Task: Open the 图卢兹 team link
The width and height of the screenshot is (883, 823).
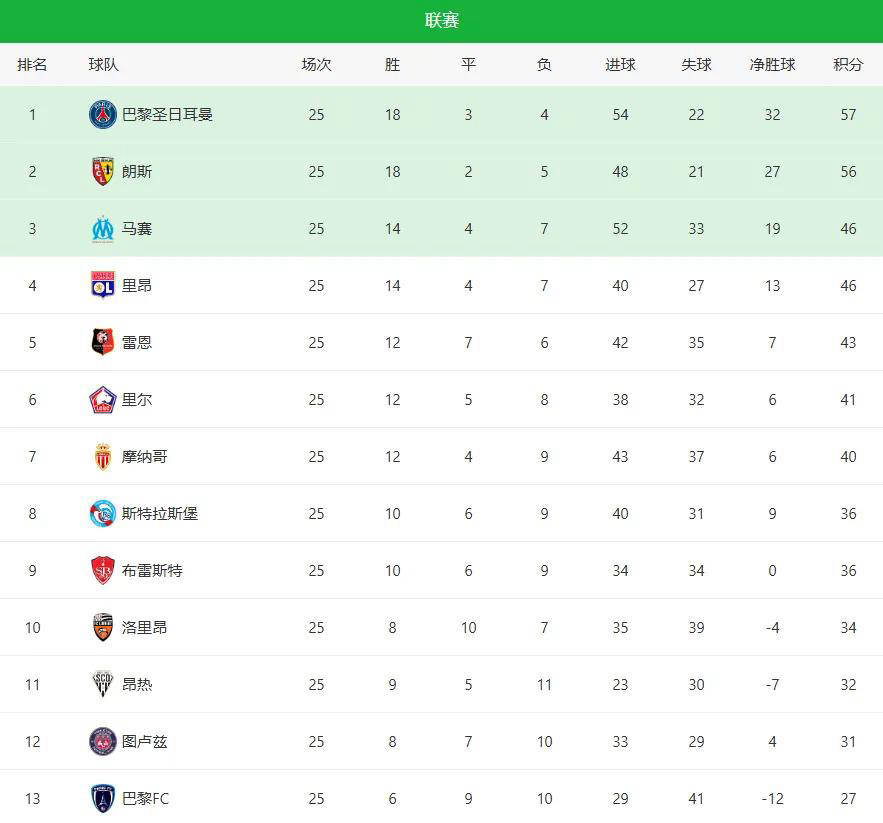Action: 145,741
